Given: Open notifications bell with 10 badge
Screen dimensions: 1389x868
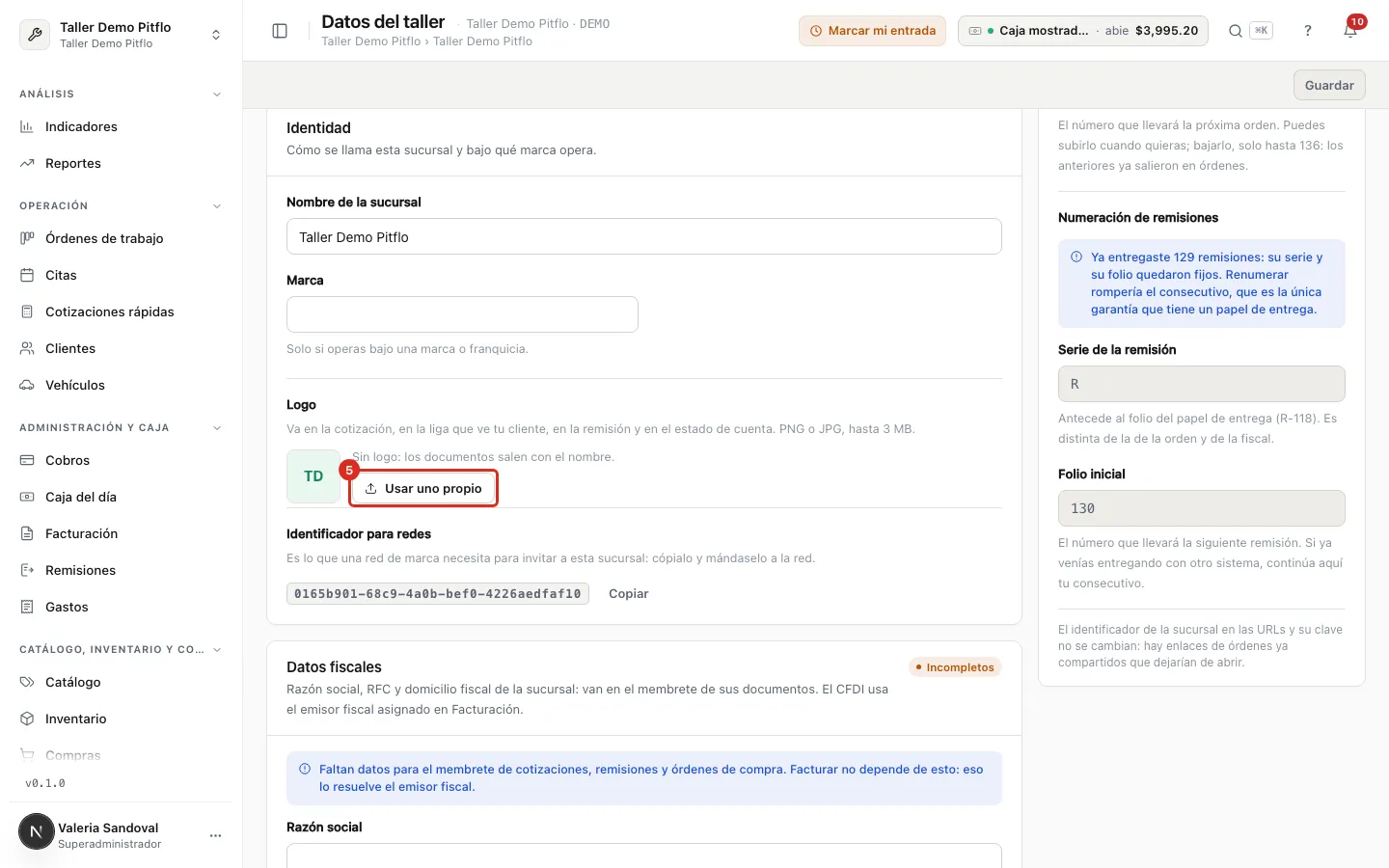Looking at the screenshot, I should pyautogui.click(x=1350, y=31).
